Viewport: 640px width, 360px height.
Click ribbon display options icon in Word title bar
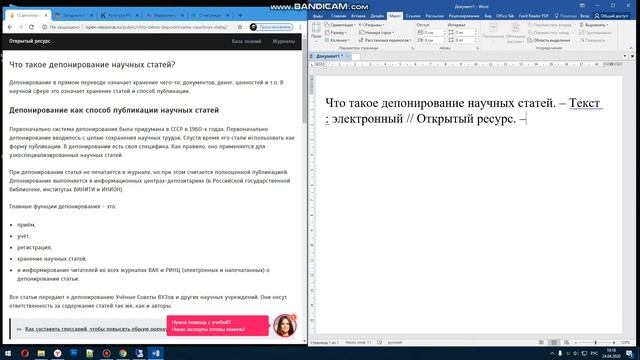click(582, 5)
